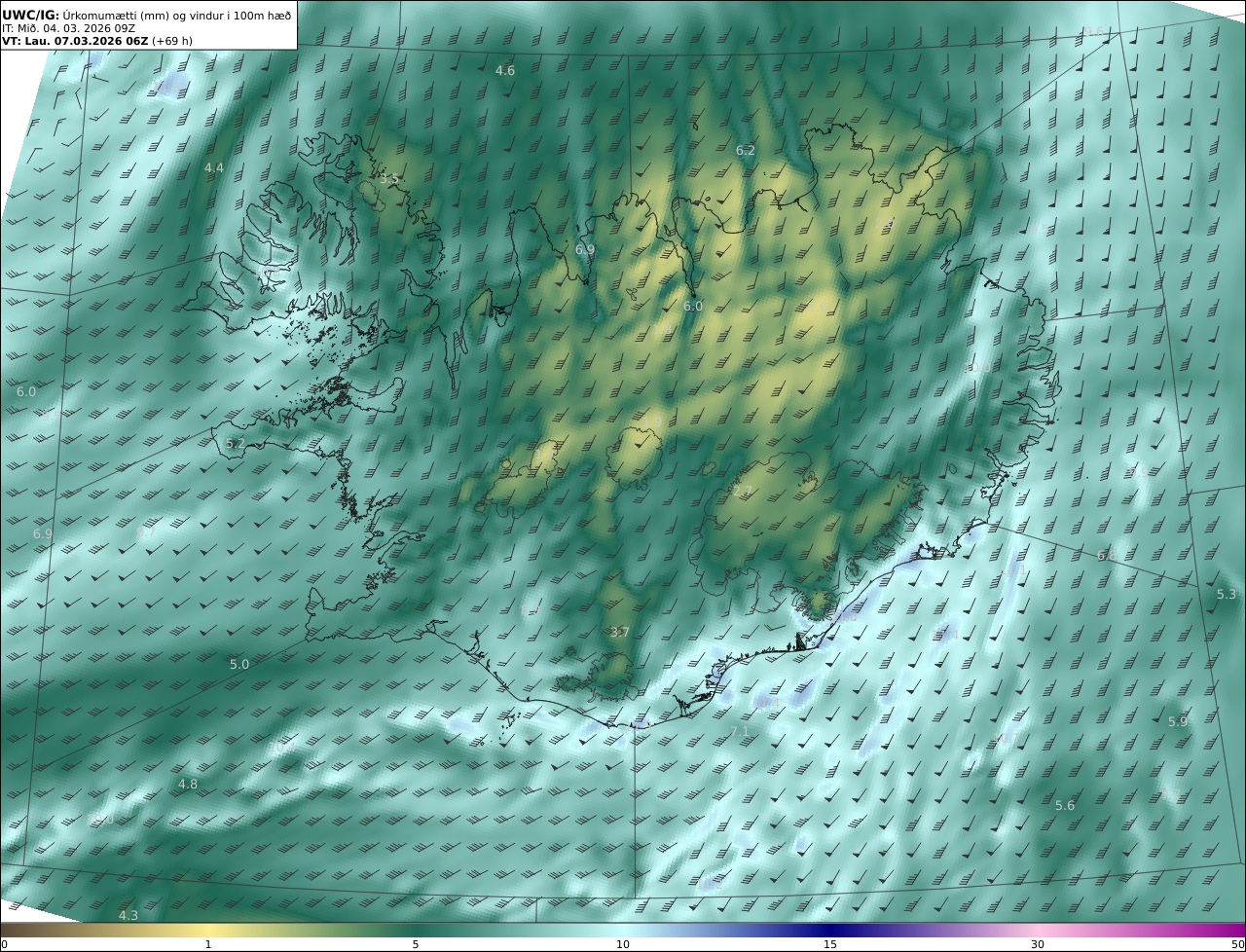Click the 7.1 value label off south coast

[x=740, y=731]
